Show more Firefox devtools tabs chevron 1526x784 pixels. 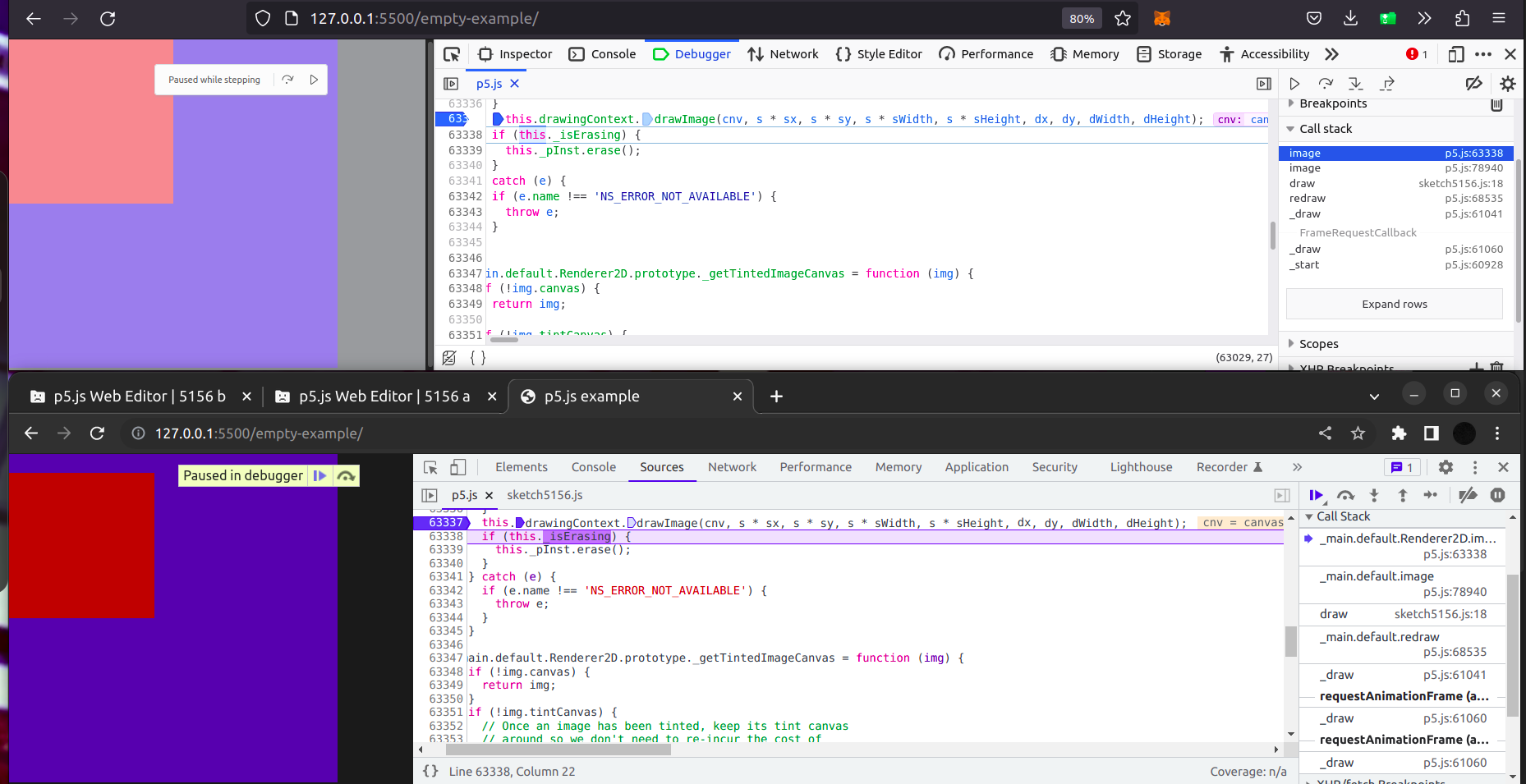pyautogui.click(x=1331, y=54)
